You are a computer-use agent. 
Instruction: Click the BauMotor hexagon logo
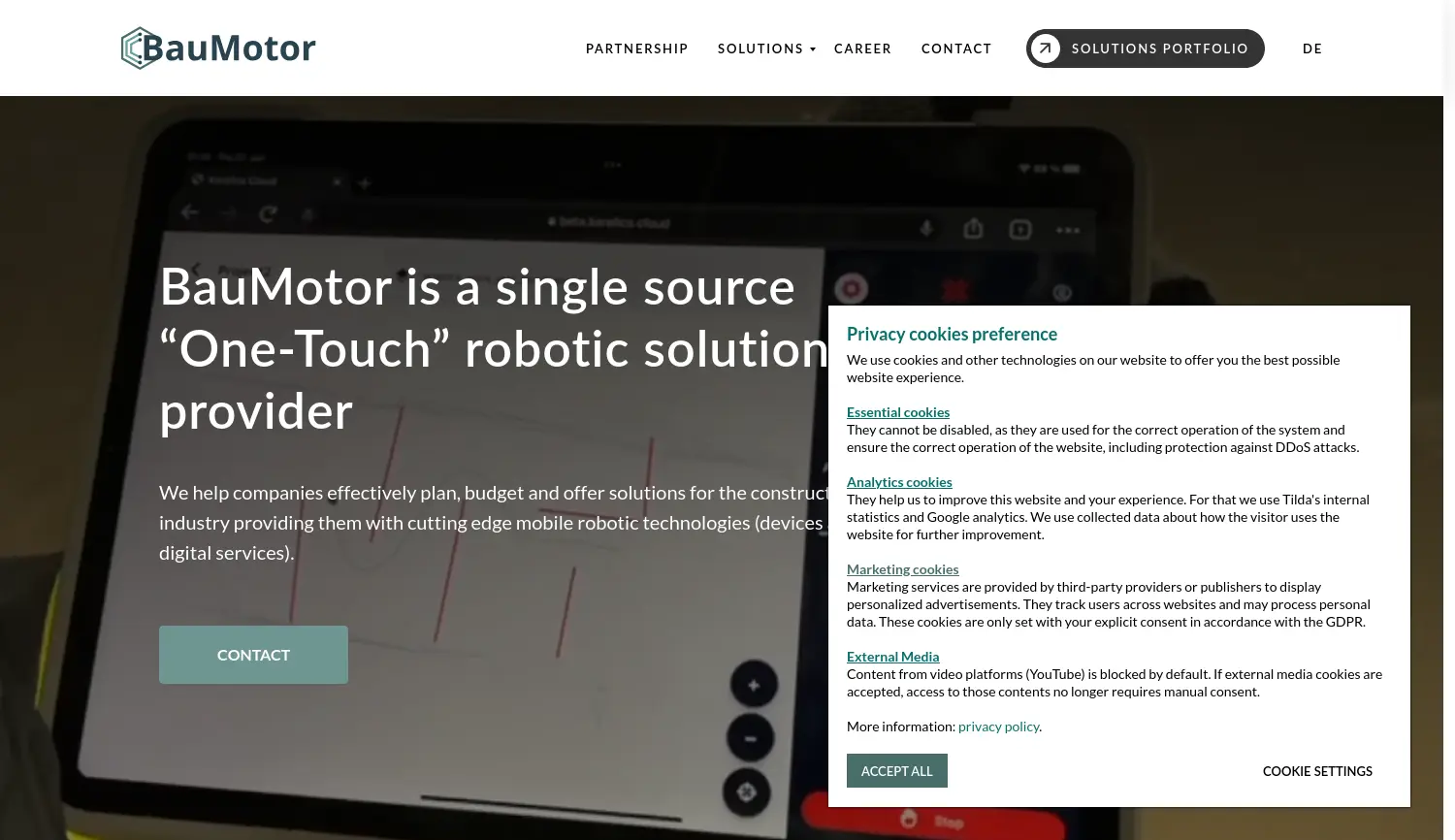(x=139, y=48)
